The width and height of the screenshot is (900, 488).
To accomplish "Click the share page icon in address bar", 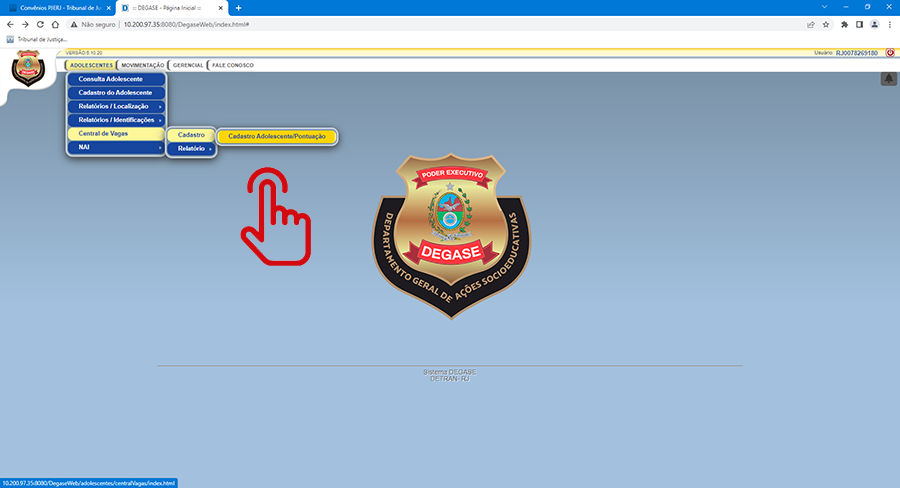I will (x=810, y=24).
